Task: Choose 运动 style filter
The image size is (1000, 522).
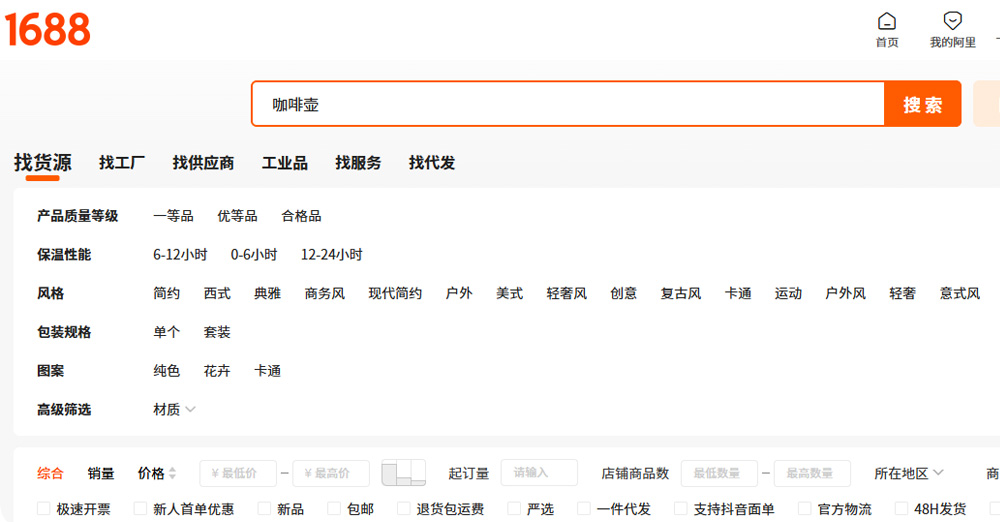Action: [x=788, y=293]
